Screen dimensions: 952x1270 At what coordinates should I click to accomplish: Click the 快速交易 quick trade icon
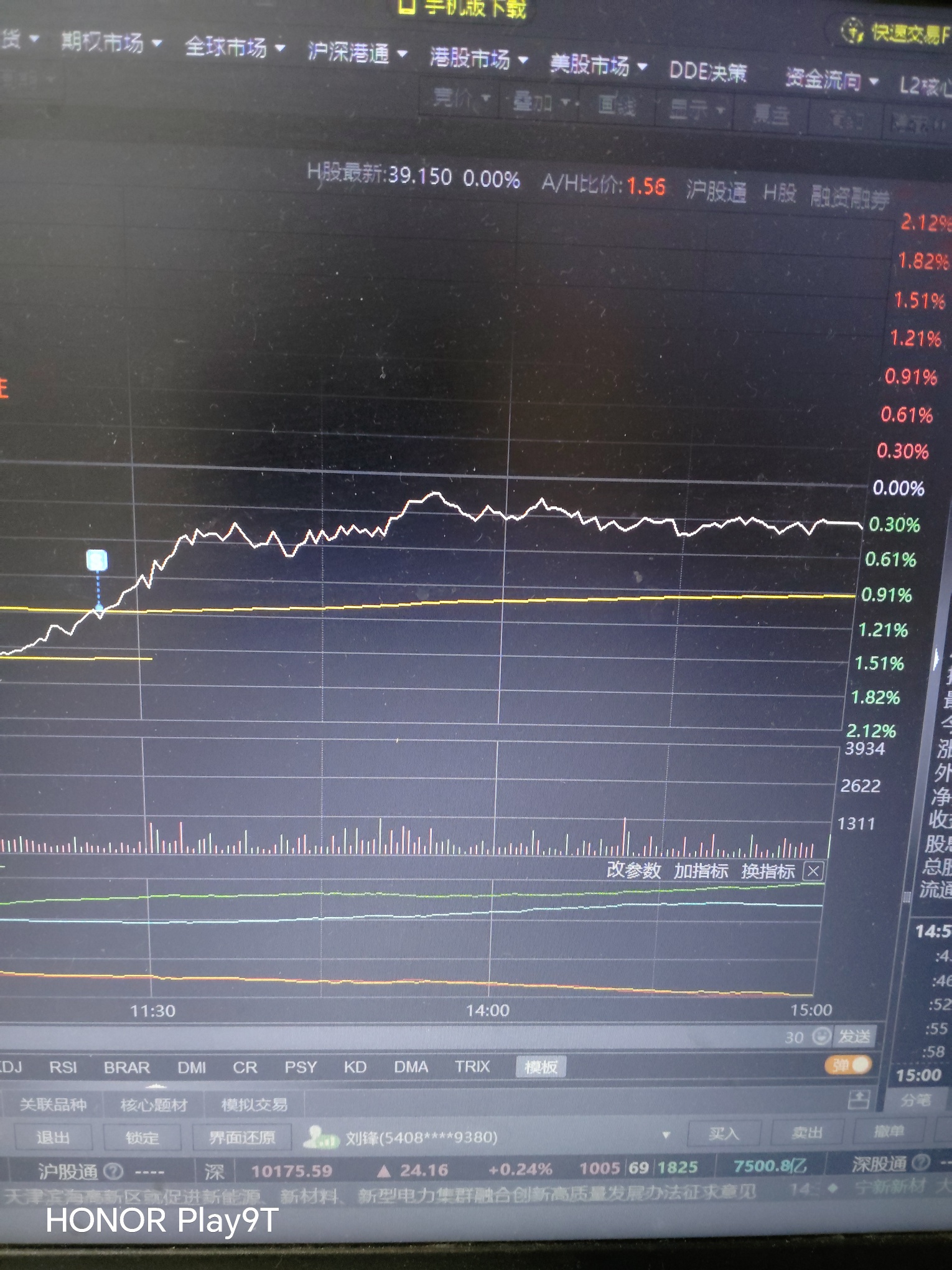tap(852, 30)
